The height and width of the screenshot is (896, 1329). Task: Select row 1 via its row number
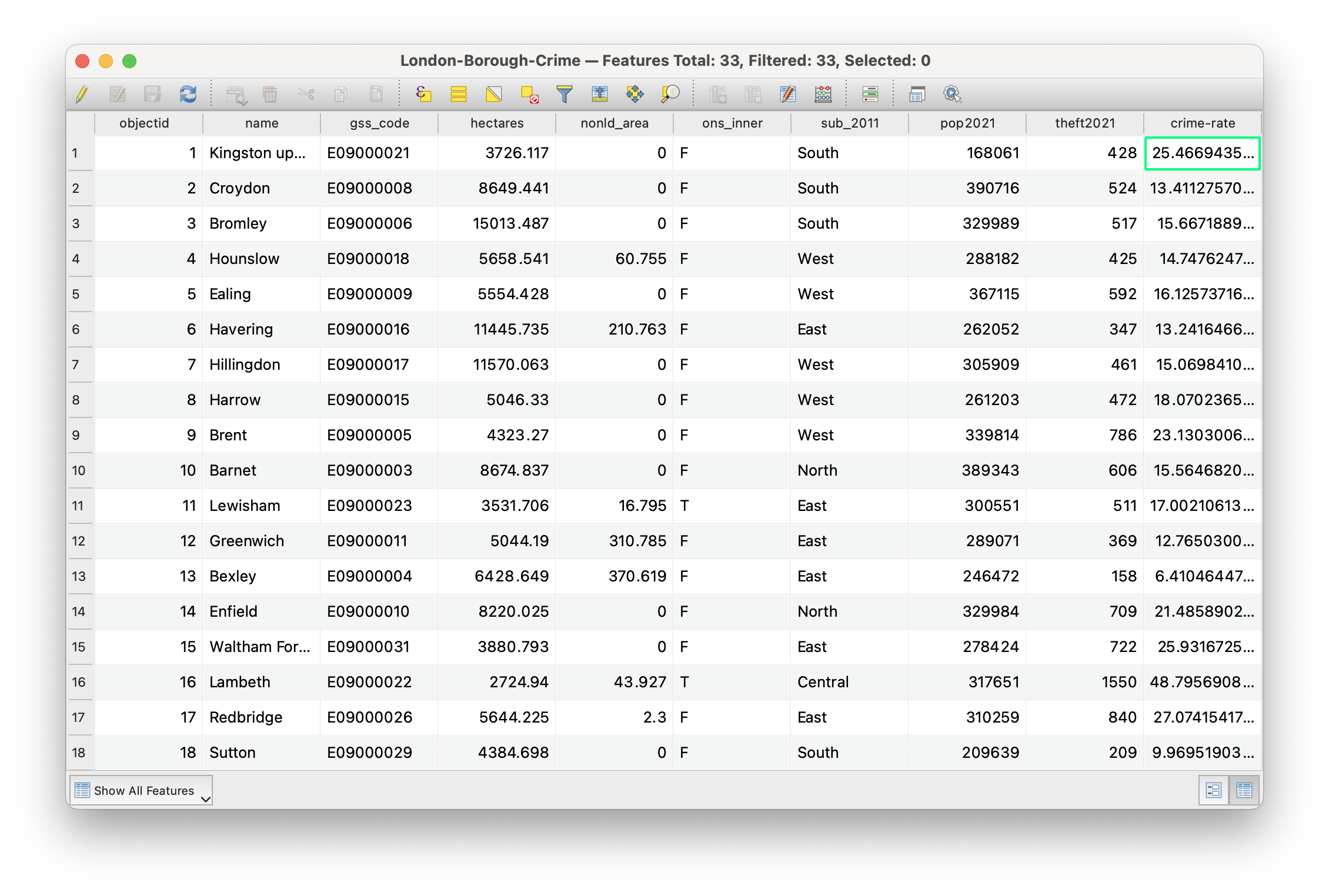[80, 153]
